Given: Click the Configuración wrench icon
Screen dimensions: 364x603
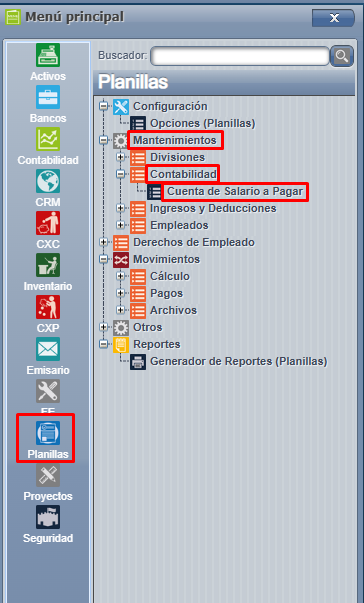Looking at the screenshot, I should tap(121, 107).
